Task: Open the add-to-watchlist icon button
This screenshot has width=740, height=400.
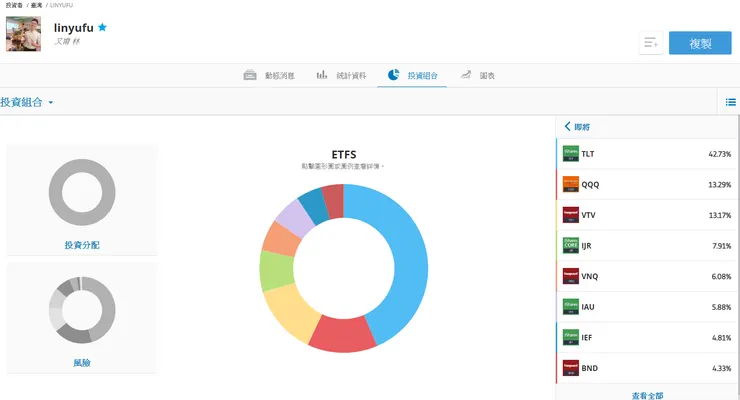Action: pyautogui.click(x=651, y=43)
